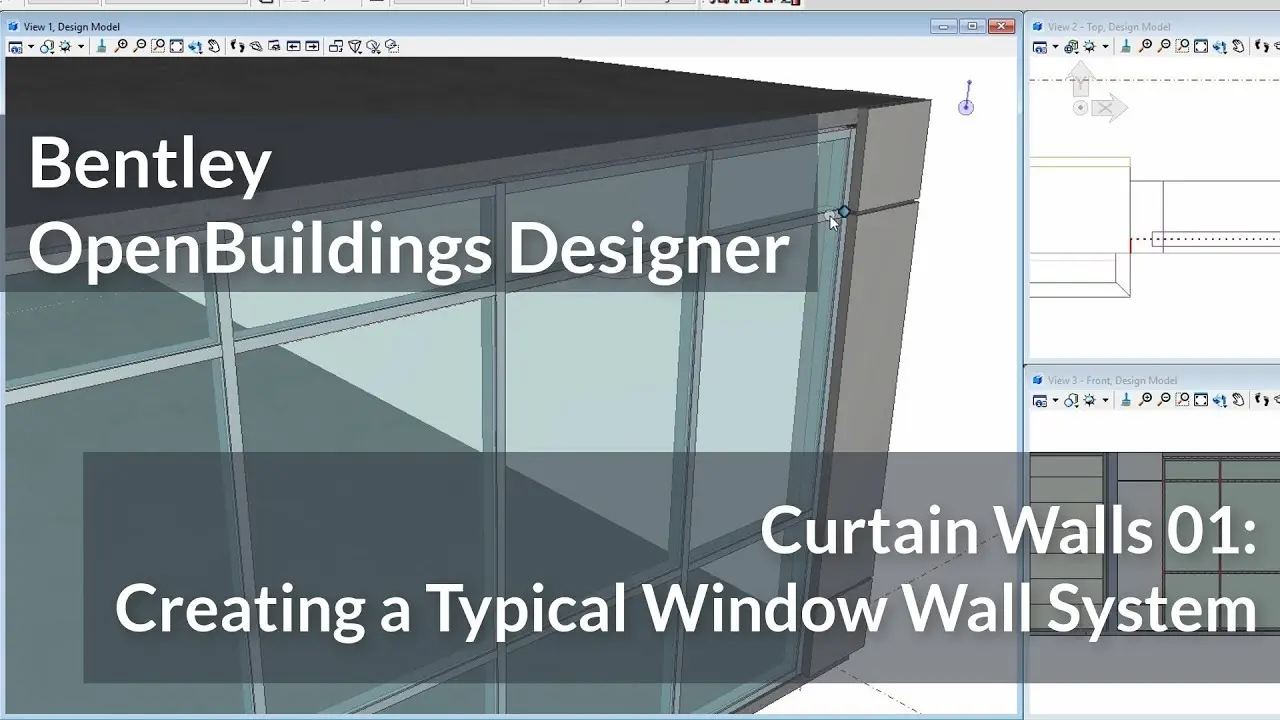This screenshot has width=1280, height=720.
Task: Select Pan View hand tool in View 1
Action: 214,46
